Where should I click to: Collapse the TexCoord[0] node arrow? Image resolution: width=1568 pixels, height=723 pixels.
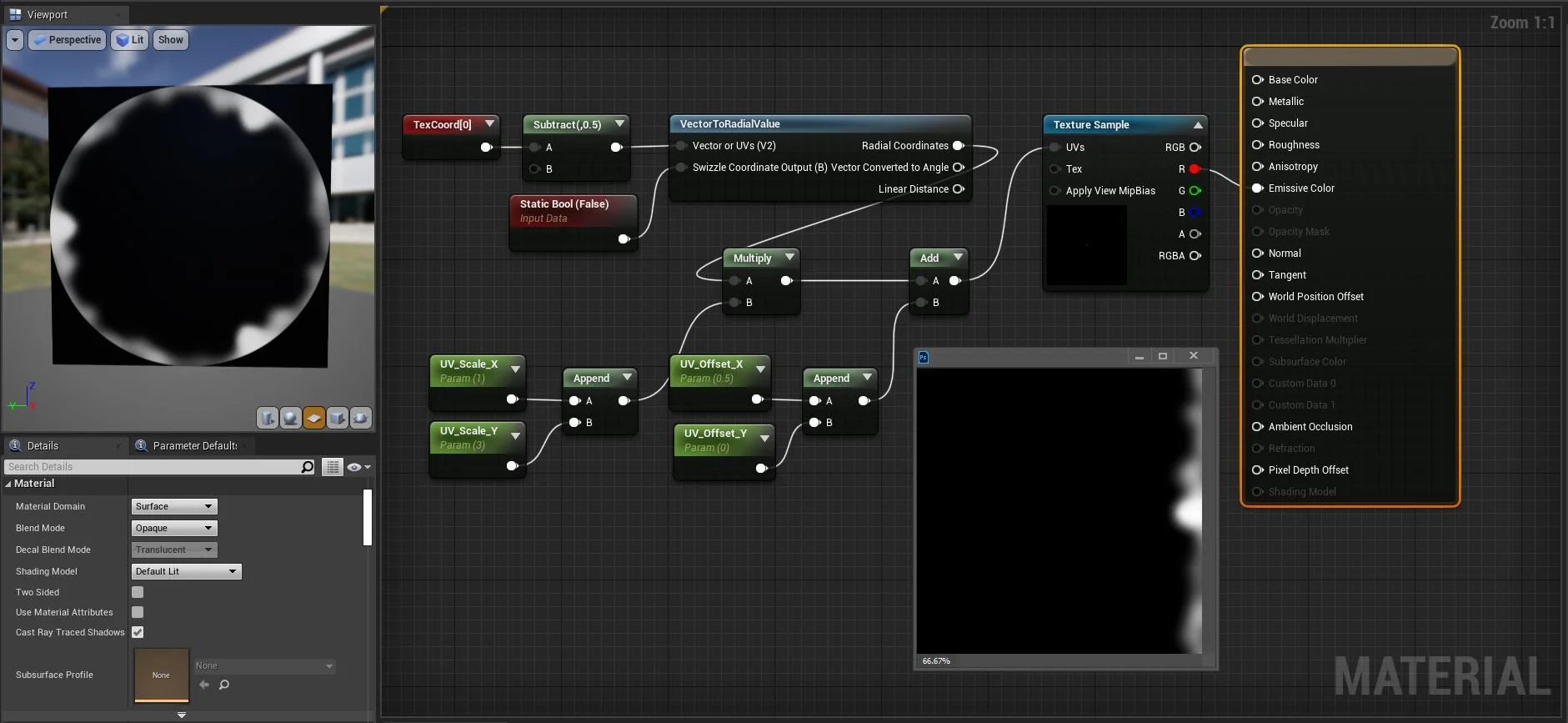[x=489, y=124]
